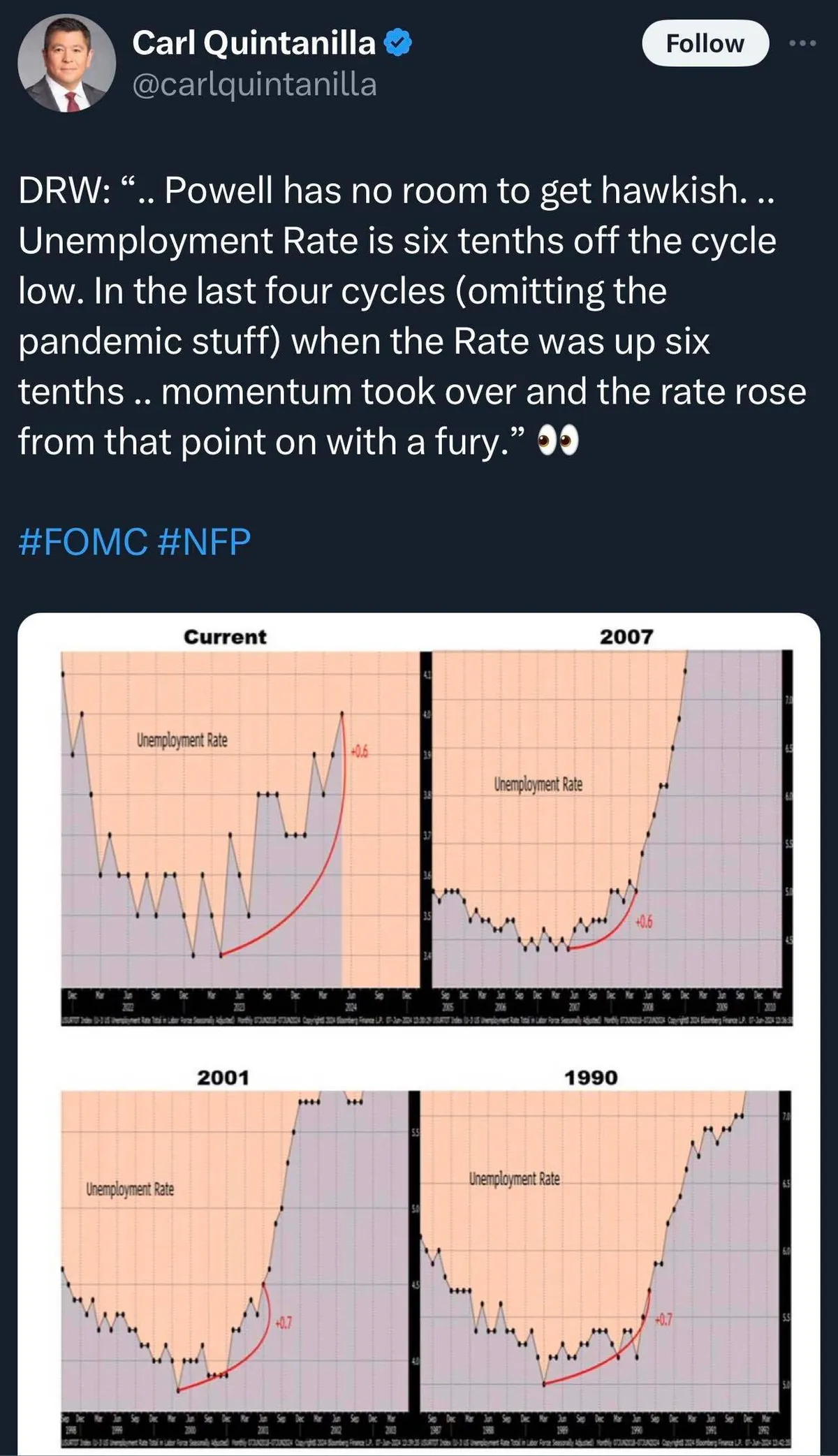This screenshot has height=1456, width=838.
Task: Open the #NFP hashtag
Action: (205, 542)
